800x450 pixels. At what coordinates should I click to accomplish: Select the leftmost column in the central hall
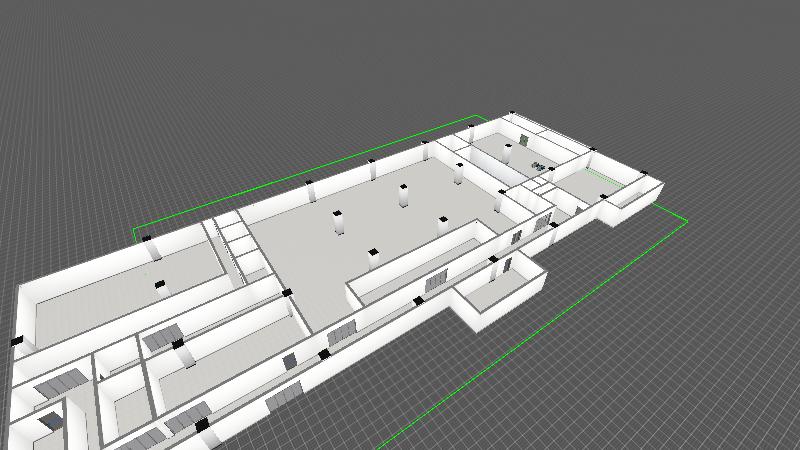(x=339, y=222)
